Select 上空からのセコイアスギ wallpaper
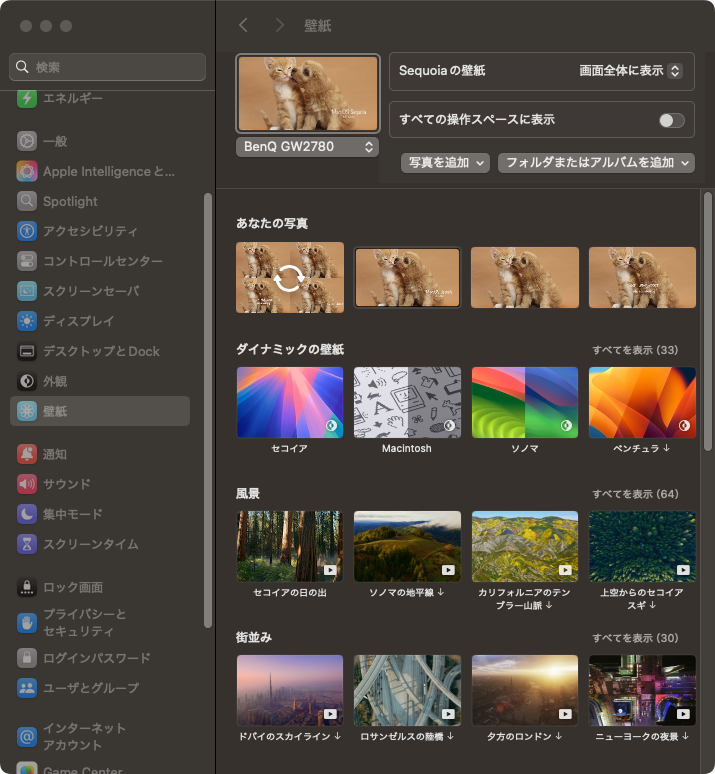Viewport: 715px width, 774px height. [642, 546]
